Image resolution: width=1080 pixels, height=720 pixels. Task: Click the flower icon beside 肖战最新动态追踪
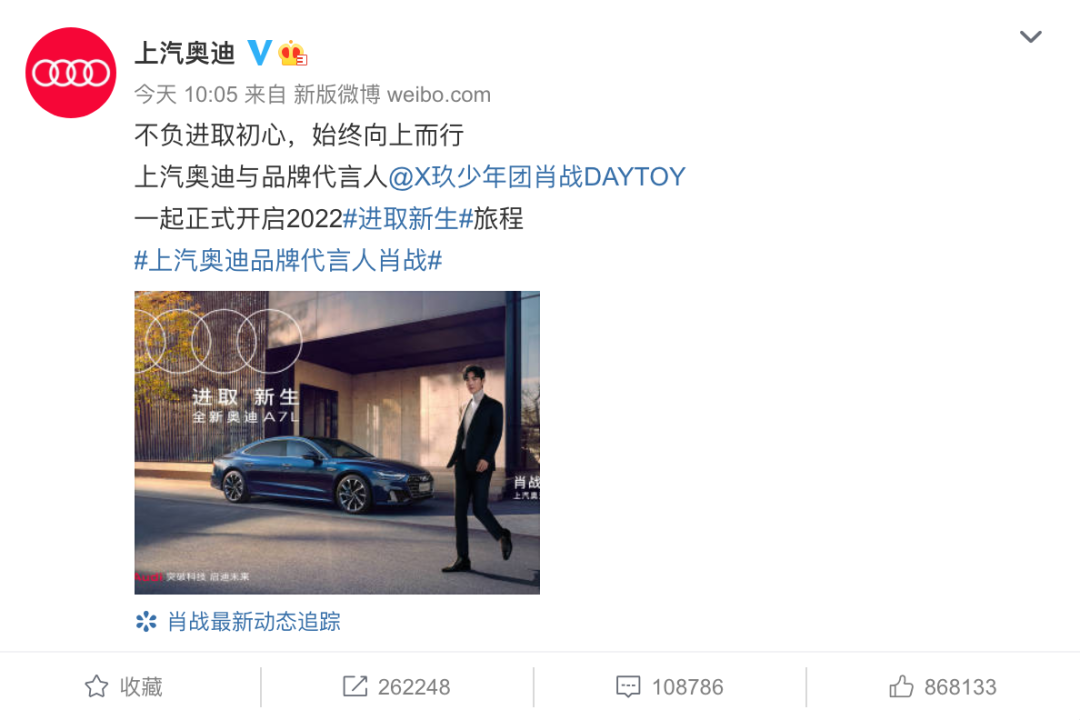[146, 621]
